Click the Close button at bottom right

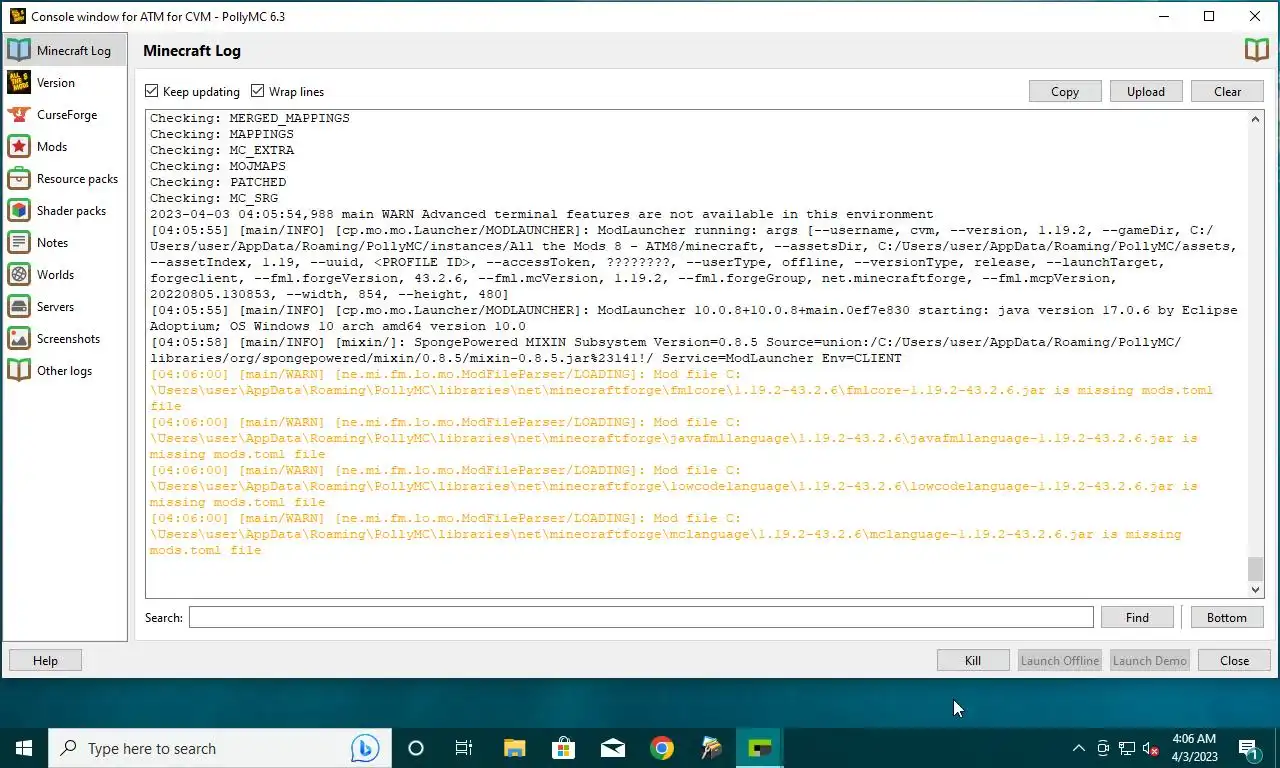click(1235, 660)
